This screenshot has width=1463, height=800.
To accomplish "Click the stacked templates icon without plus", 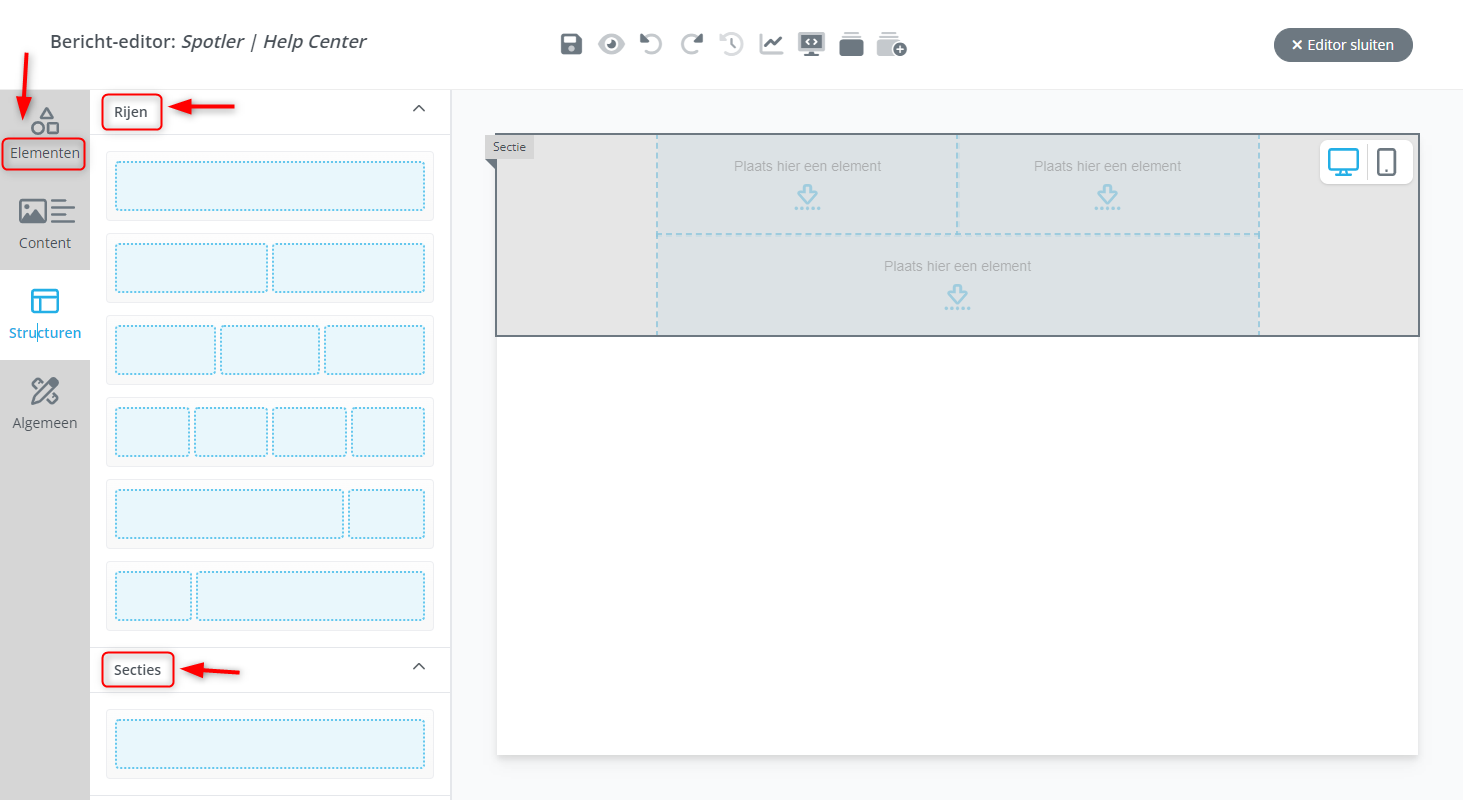I will (x=851, y=45).
